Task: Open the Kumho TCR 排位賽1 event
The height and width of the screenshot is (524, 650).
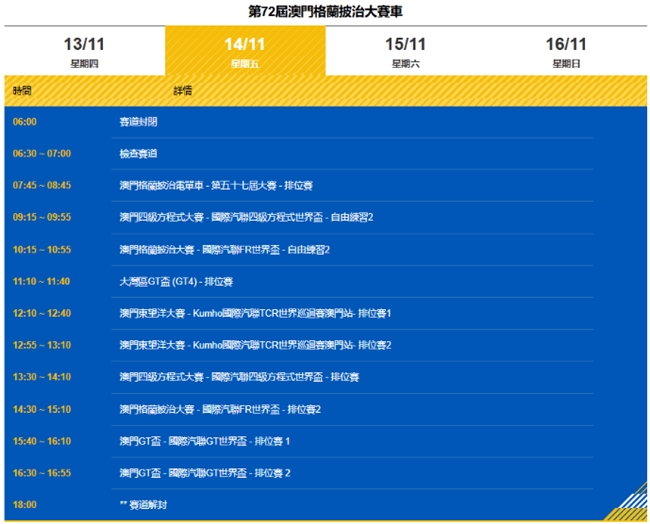Action: pos(255,314)
